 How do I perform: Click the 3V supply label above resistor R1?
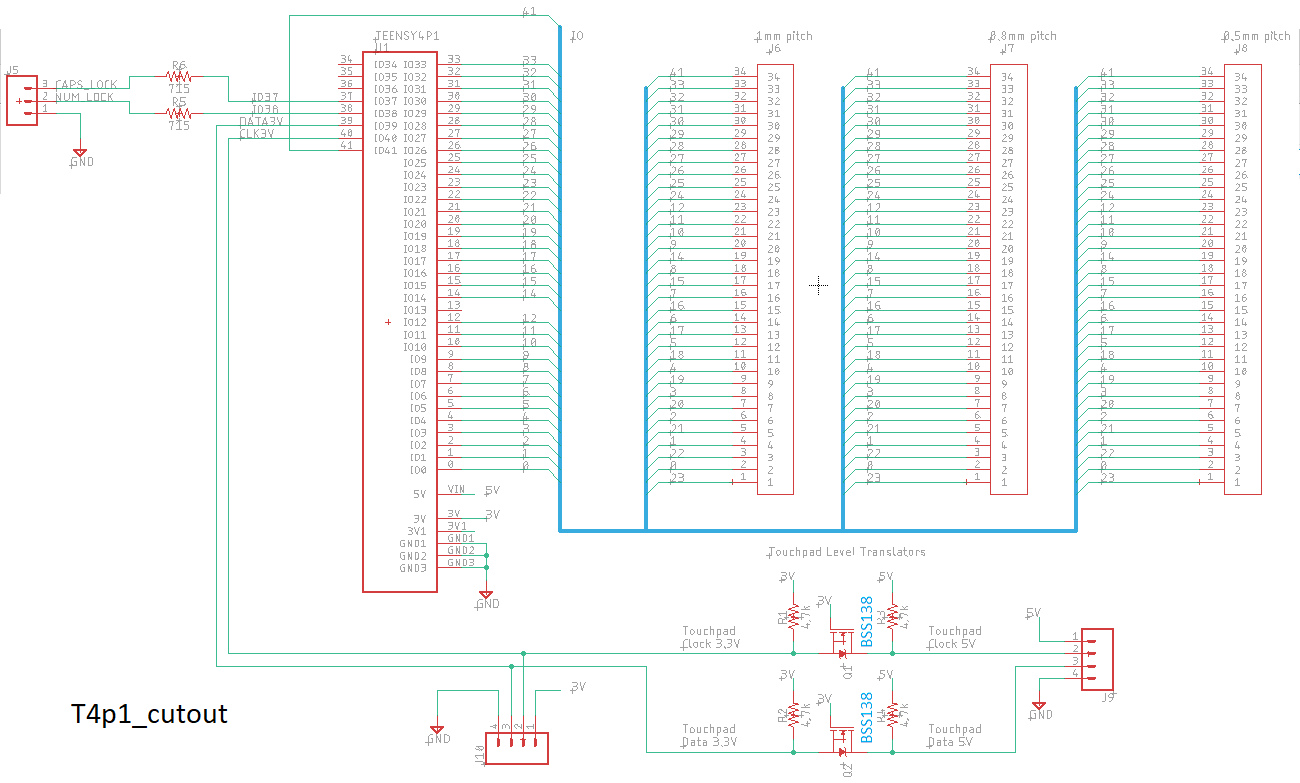[x=787, y=576]
